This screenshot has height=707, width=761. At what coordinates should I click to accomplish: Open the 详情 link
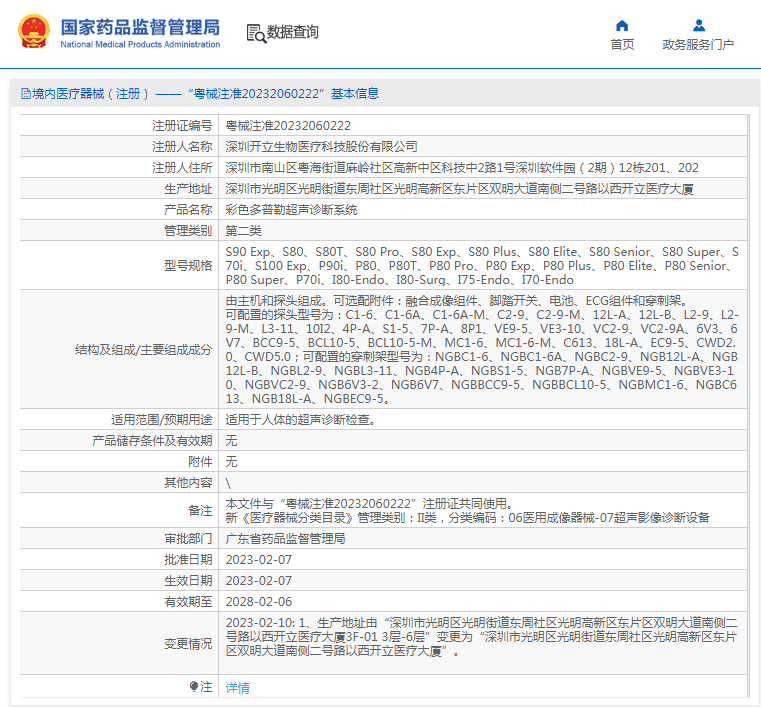coord(238,688)
